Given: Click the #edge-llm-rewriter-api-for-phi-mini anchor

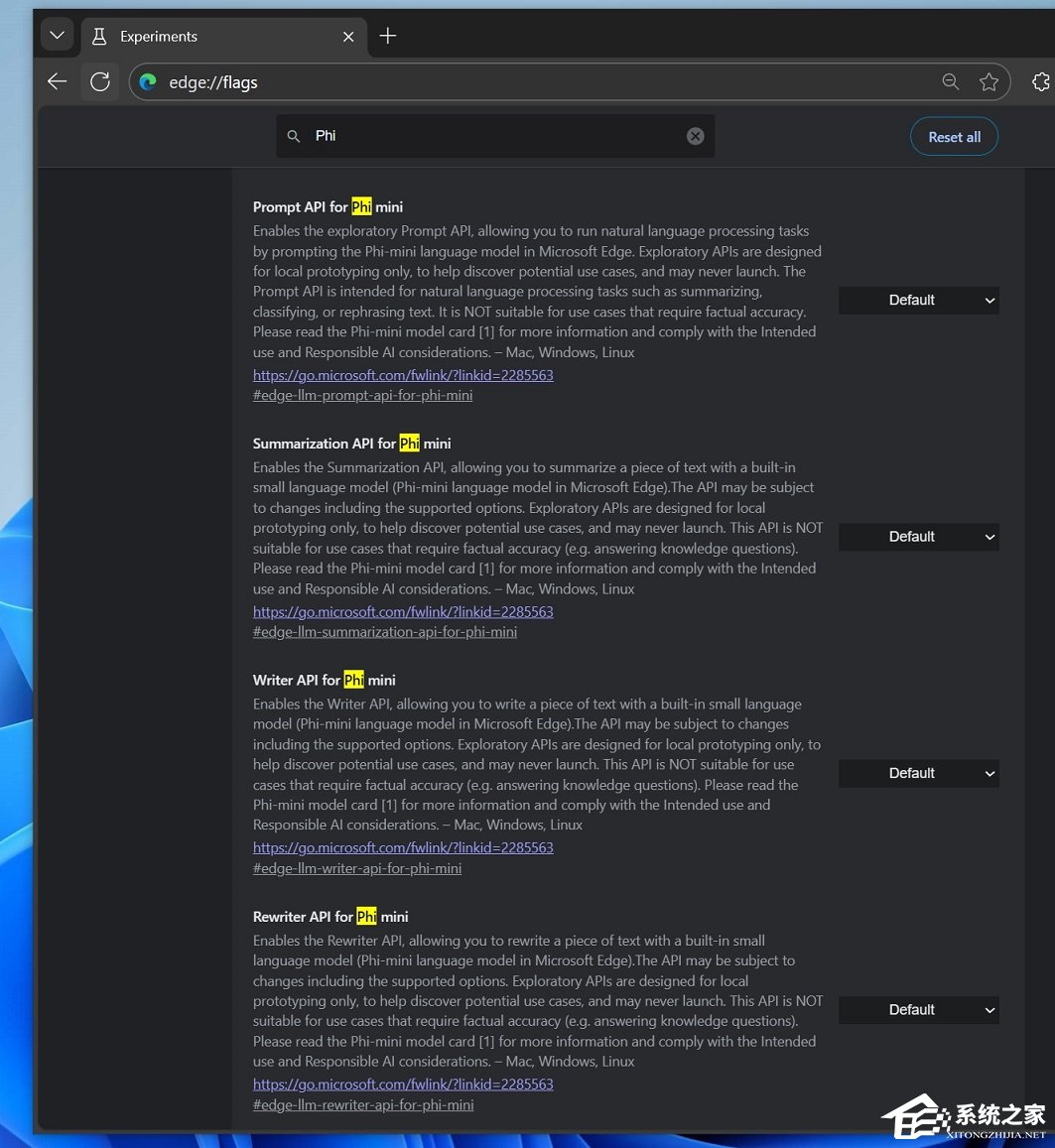Looking at the screenshot, I should 363,1104.
